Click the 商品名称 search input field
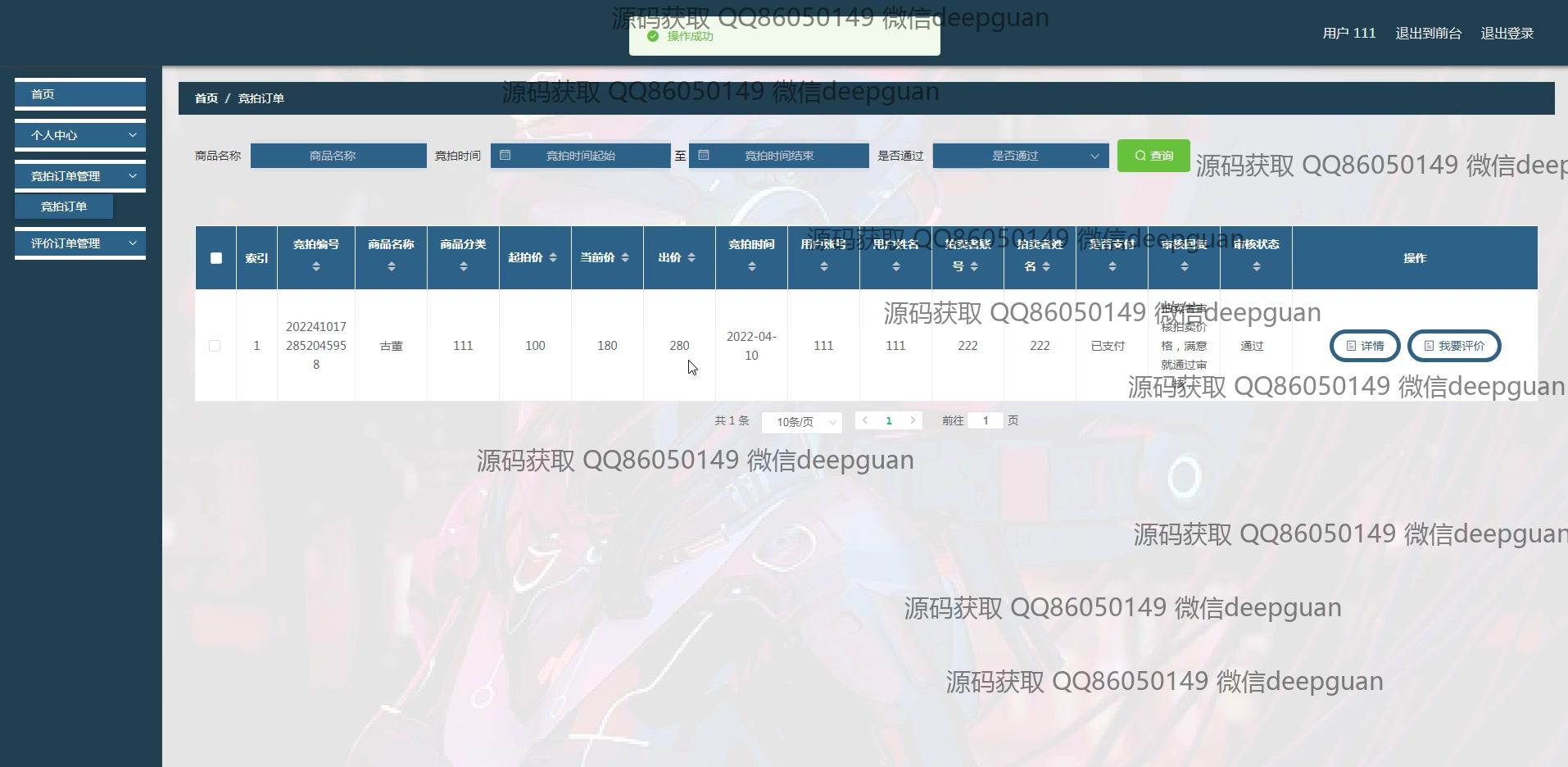 [338, 156]
